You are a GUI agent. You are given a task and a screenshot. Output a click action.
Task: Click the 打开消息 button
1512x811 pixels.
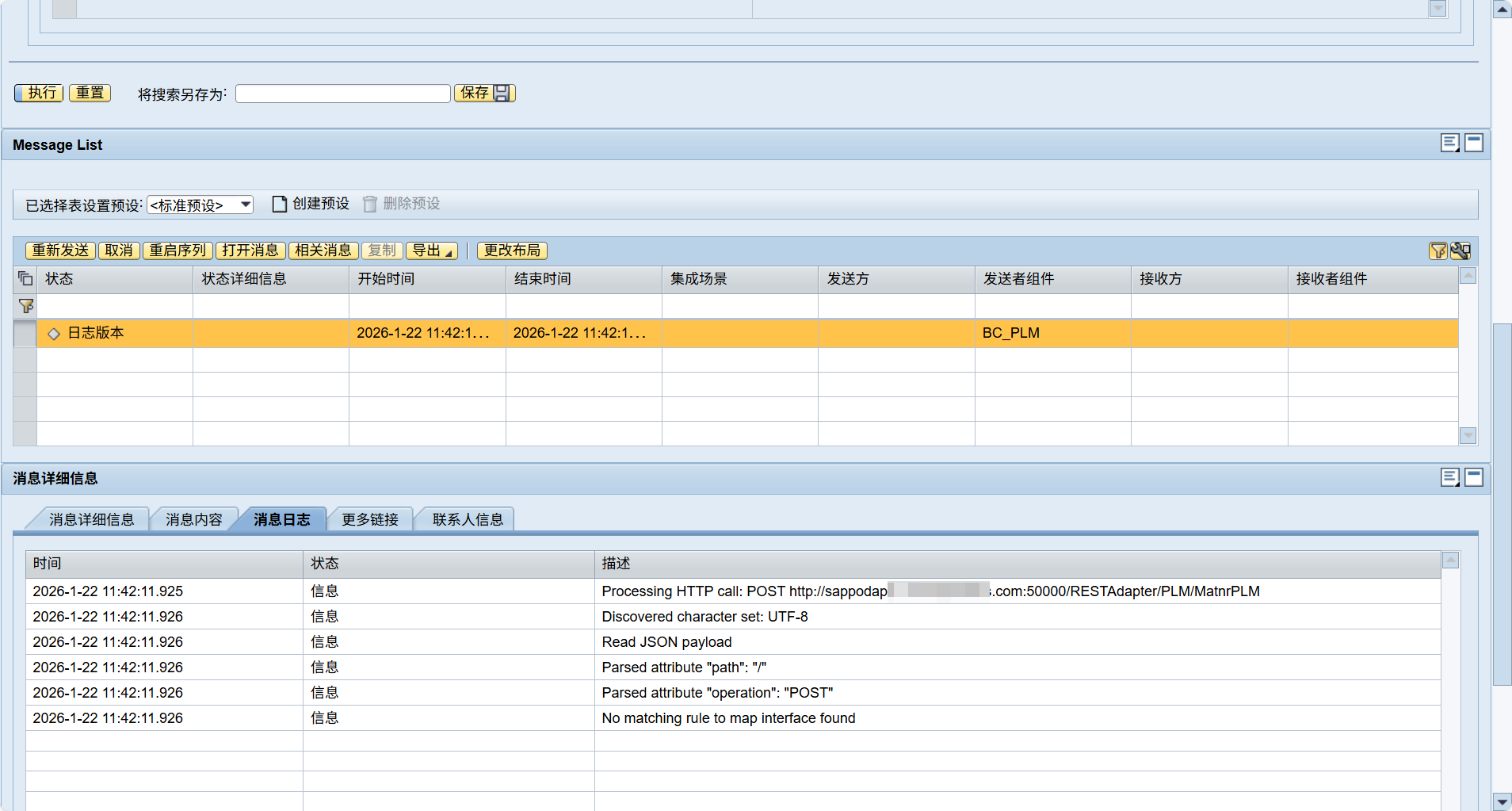(250, 251)
